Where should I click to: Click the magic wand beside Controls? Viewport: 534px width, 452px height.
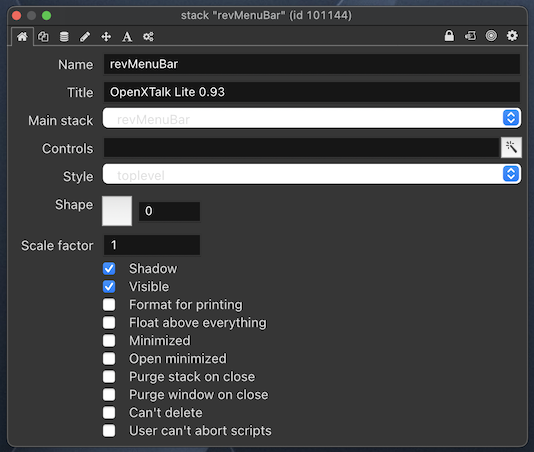click(511, 147)
